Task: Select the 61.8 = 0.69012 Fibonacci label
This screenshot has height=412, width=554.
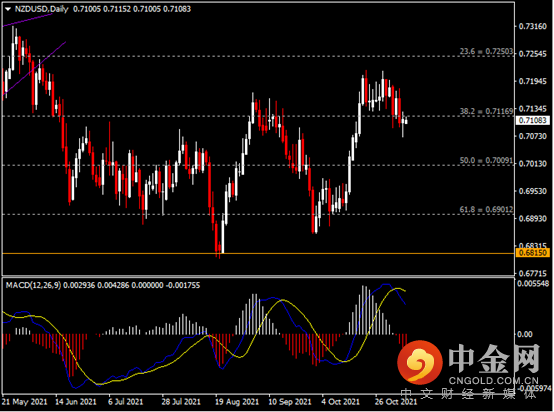Action: pos(486,210)
